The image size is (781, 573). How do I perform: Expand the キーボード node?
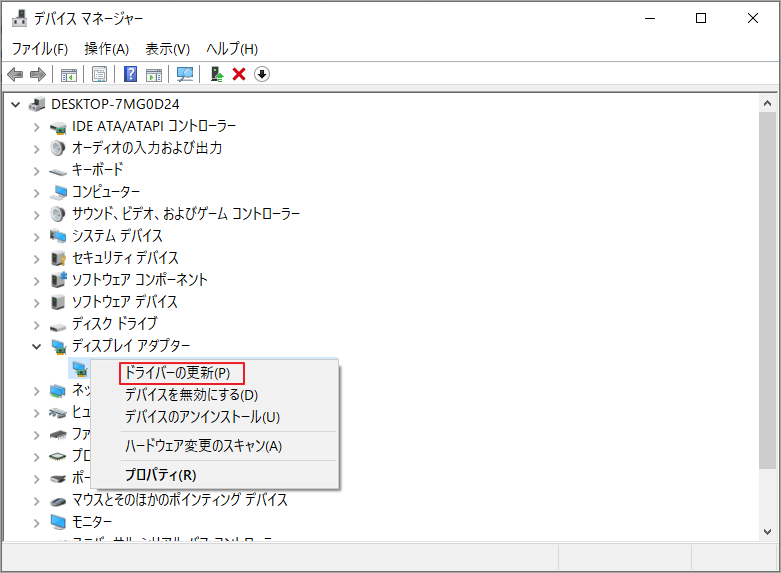point(36,171)
